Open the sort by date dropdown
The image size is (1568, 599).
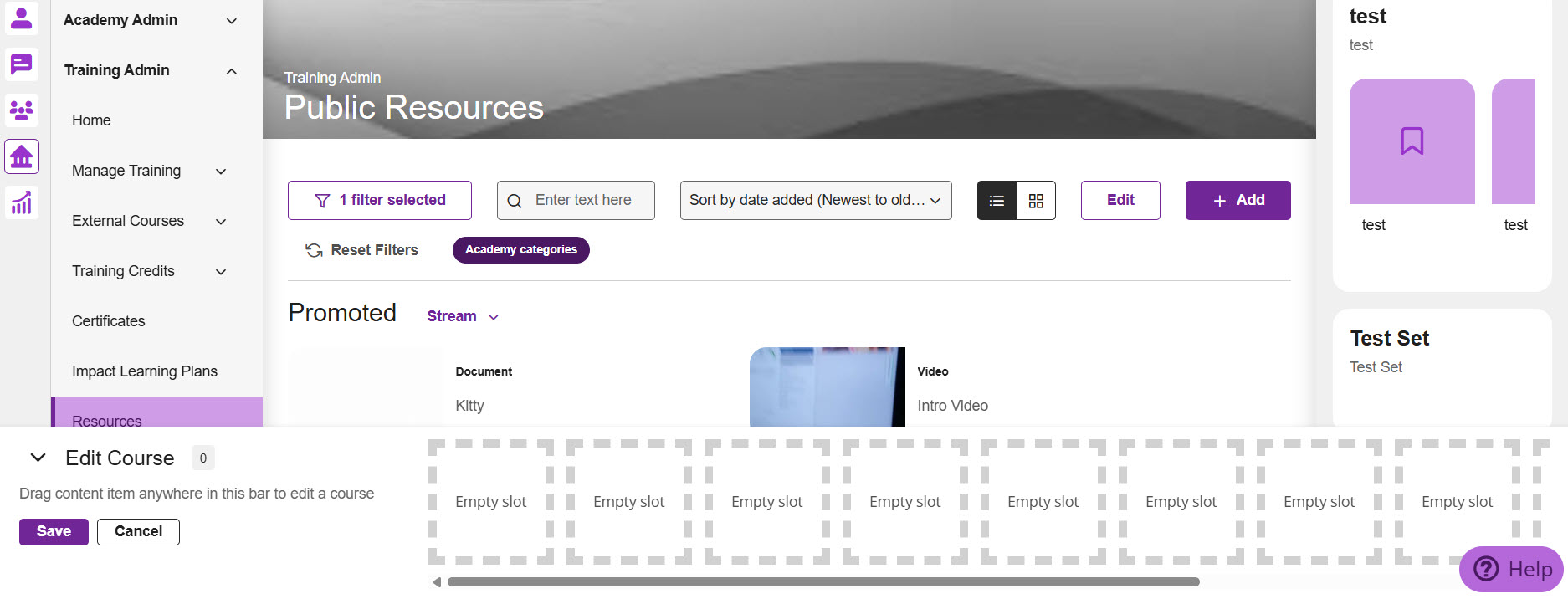point(815,201)
